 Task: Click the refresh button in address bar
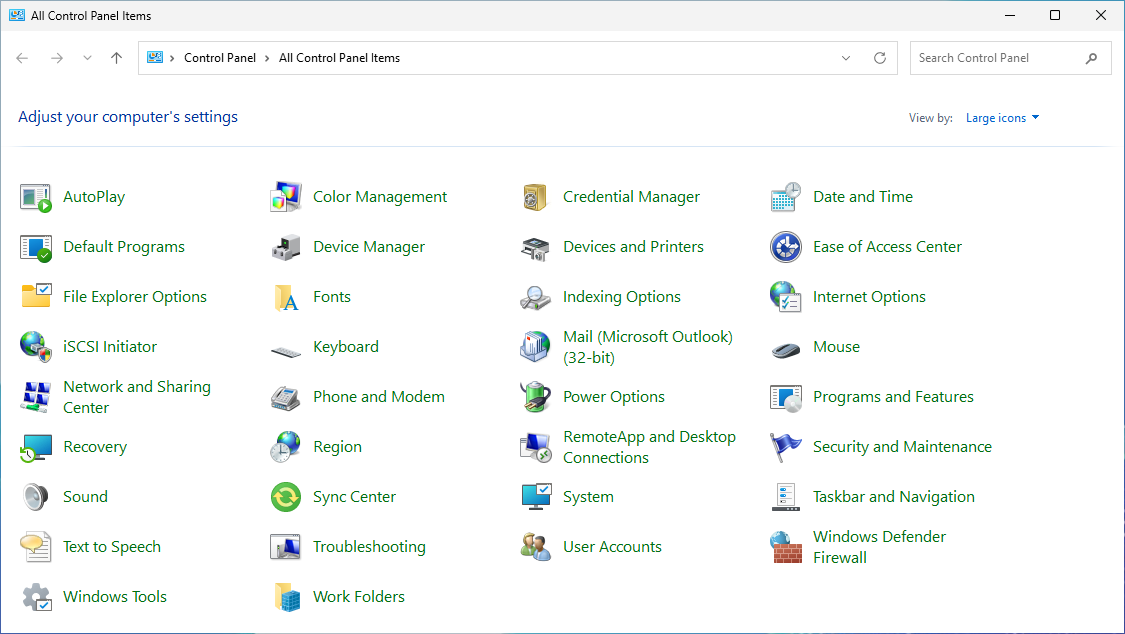pos(880,58)
